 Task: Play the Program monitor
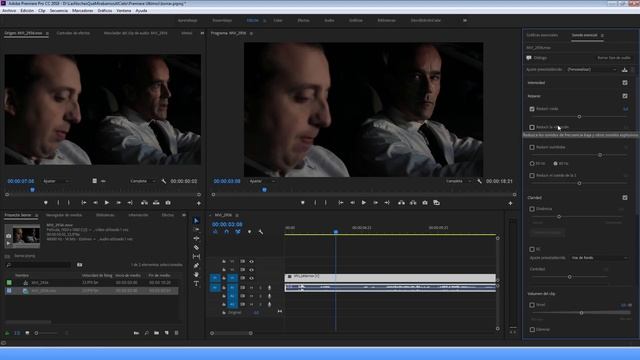click(x=364, y=203)
